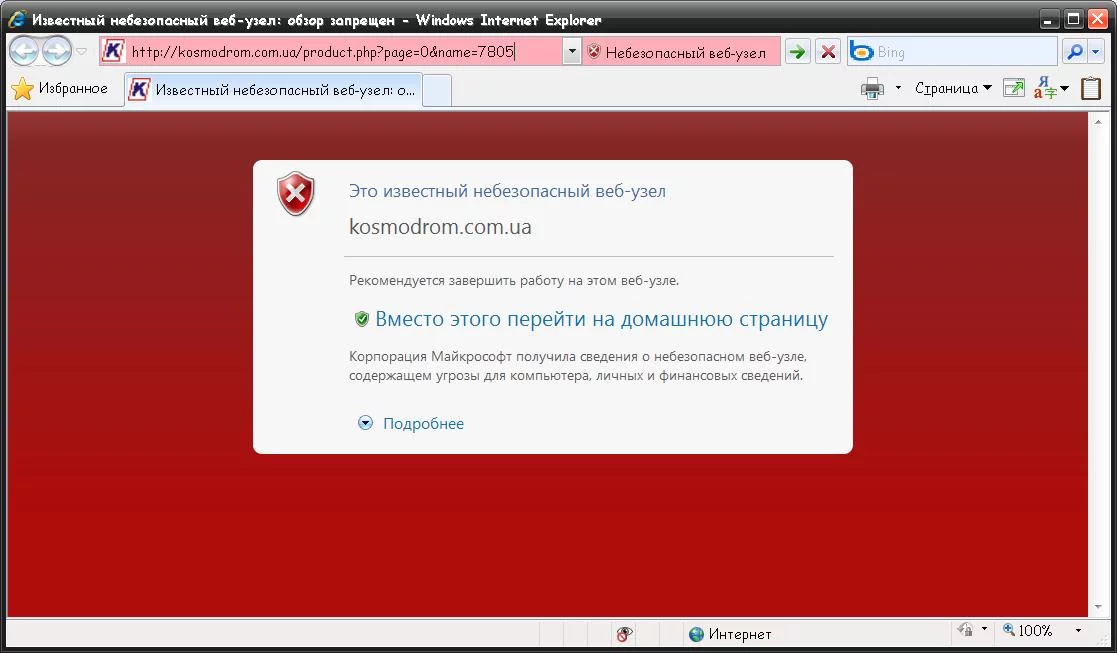Click the 100% zoom level button
1117x653 pixels.
click(1027, 630)
